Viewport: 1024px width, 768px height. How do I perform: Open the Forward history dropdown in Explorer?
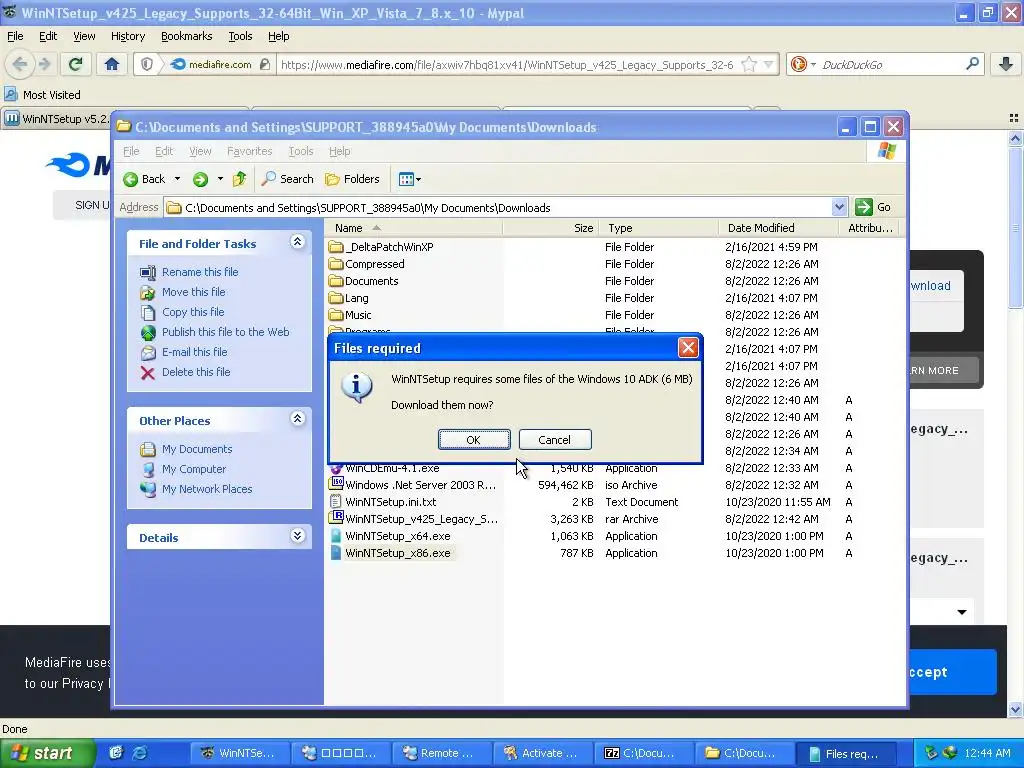220,179
